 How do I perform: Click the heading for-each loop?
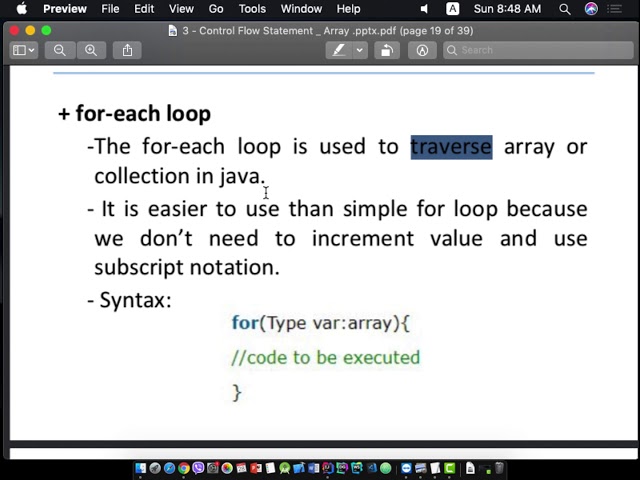tap(143, 113)
